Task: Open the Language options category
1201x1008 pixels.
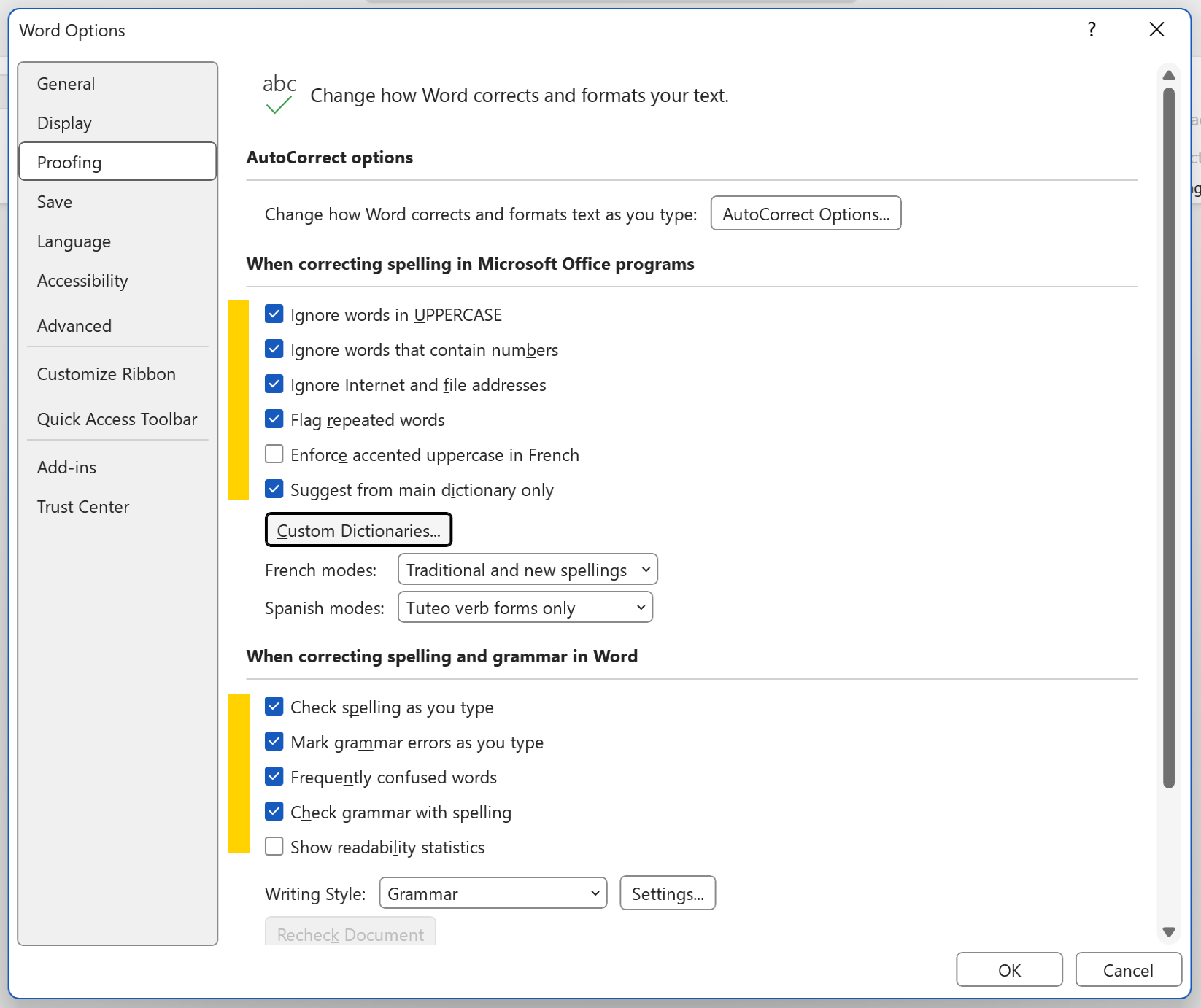Action: (x=117, y=241)
